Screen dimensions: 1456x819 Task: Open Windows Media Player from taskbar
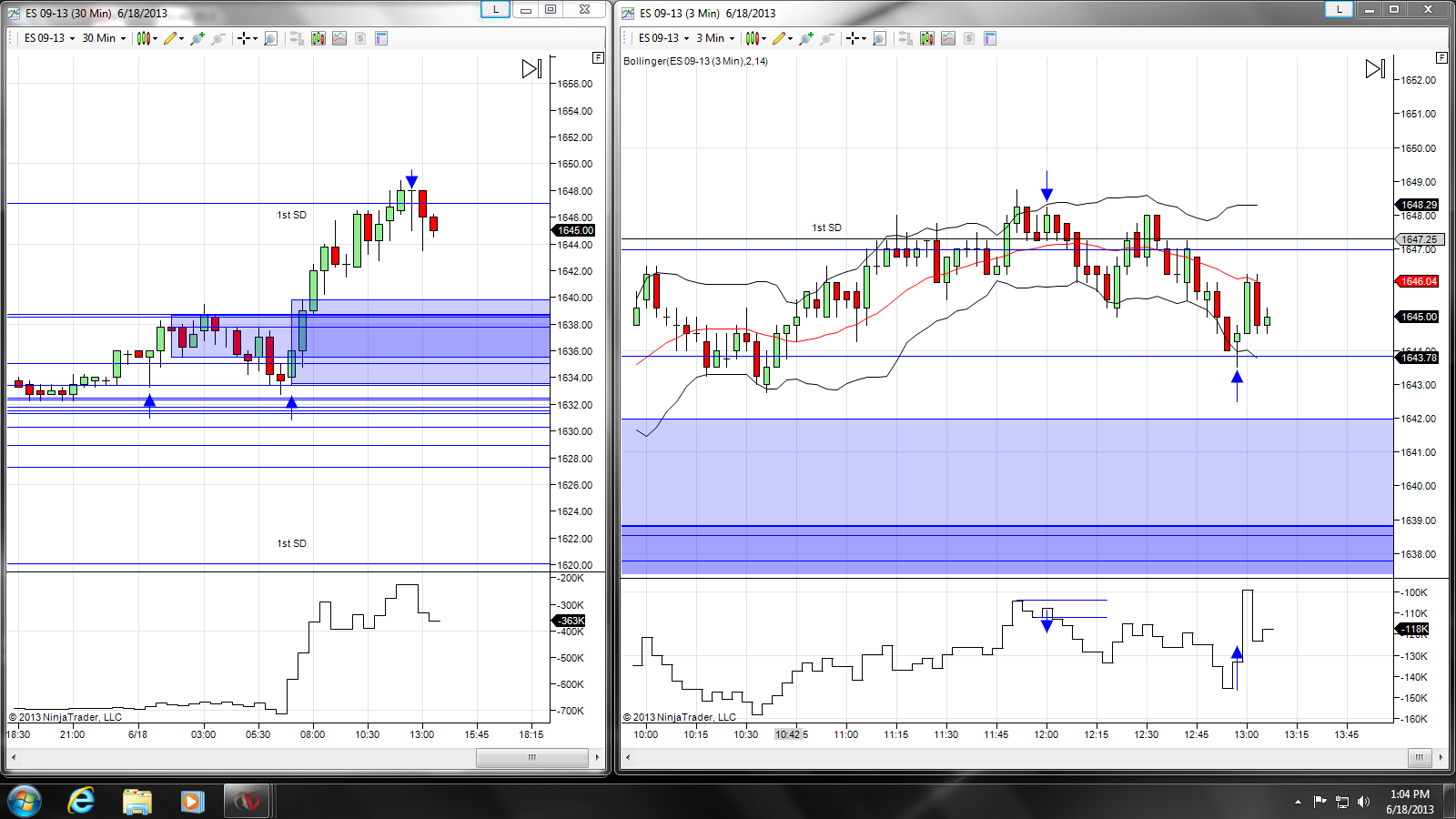click(191, 801)
